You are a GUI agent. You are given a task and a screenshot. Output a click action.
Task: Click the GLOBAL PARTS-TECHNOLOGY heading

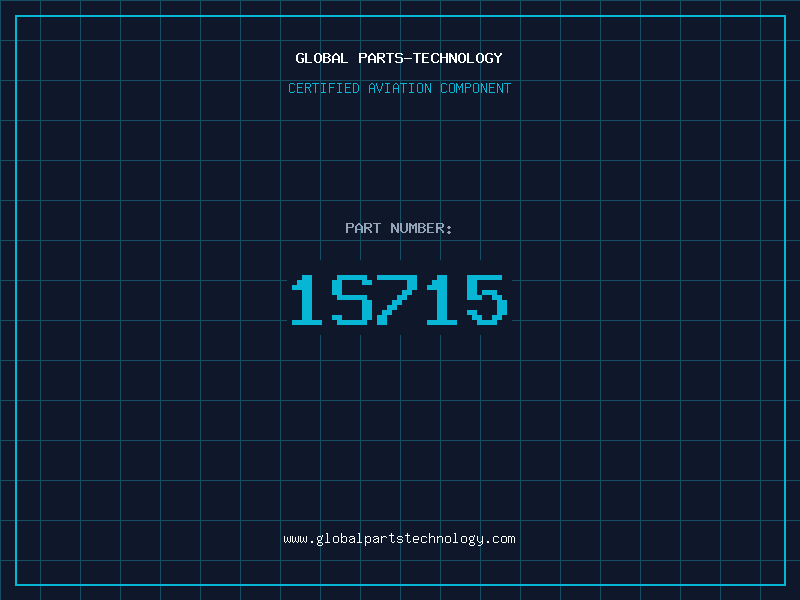pos(399,58)
